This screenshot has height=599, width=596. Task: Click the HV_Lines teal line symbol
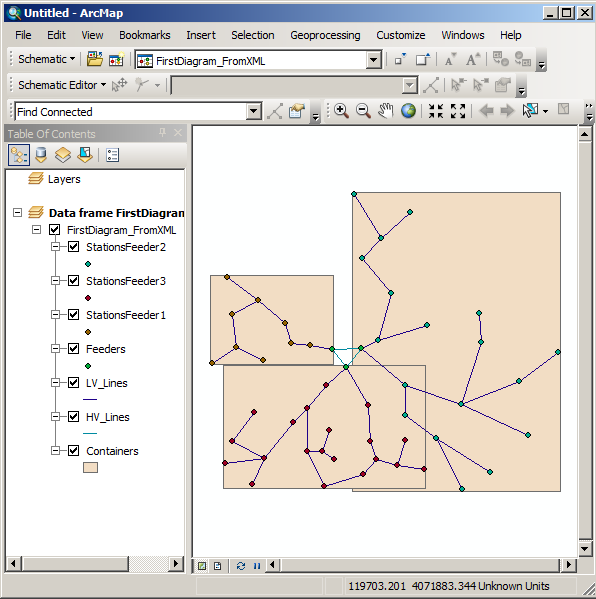[90, 434]
